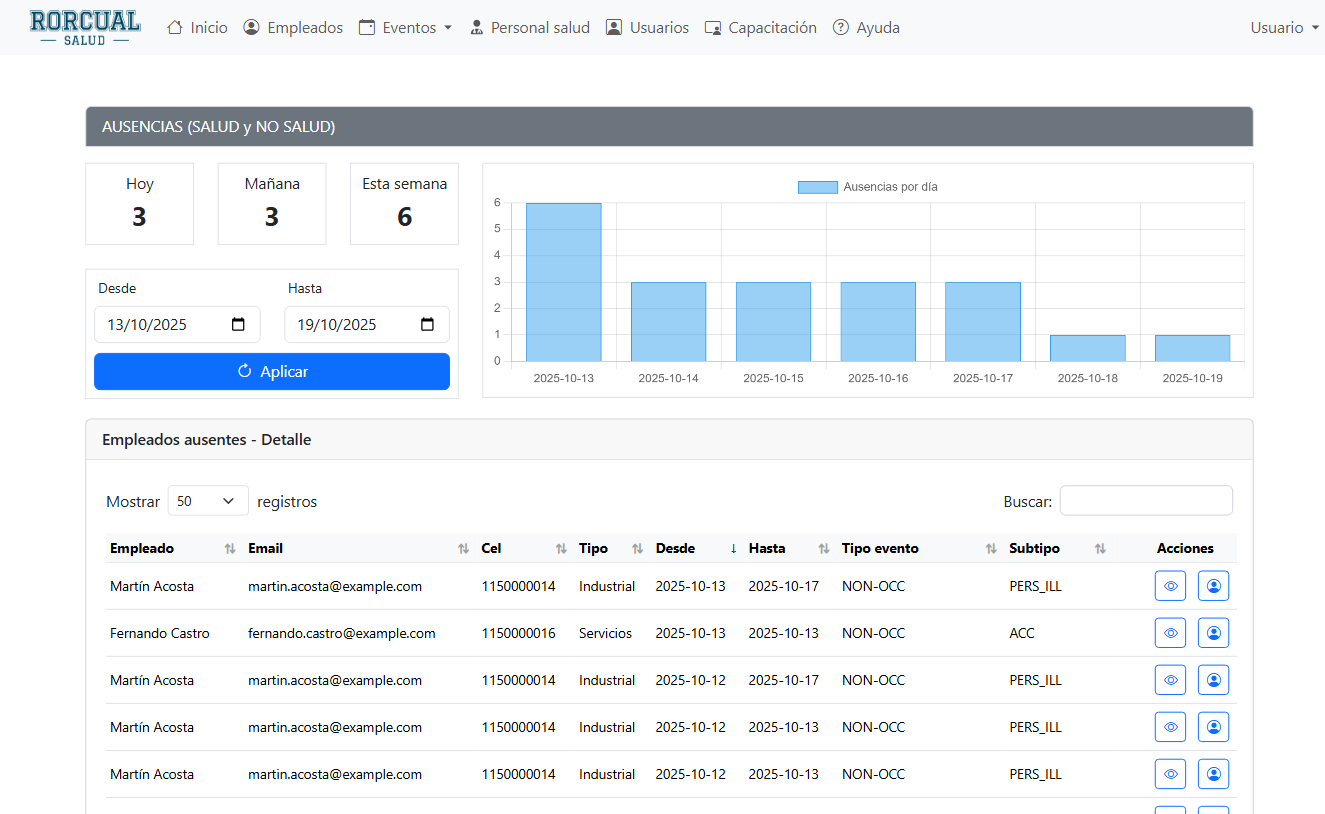1325x814 pixels.
Task: View details eye icon for Fernando Castro
Action: pos(1170,633)
